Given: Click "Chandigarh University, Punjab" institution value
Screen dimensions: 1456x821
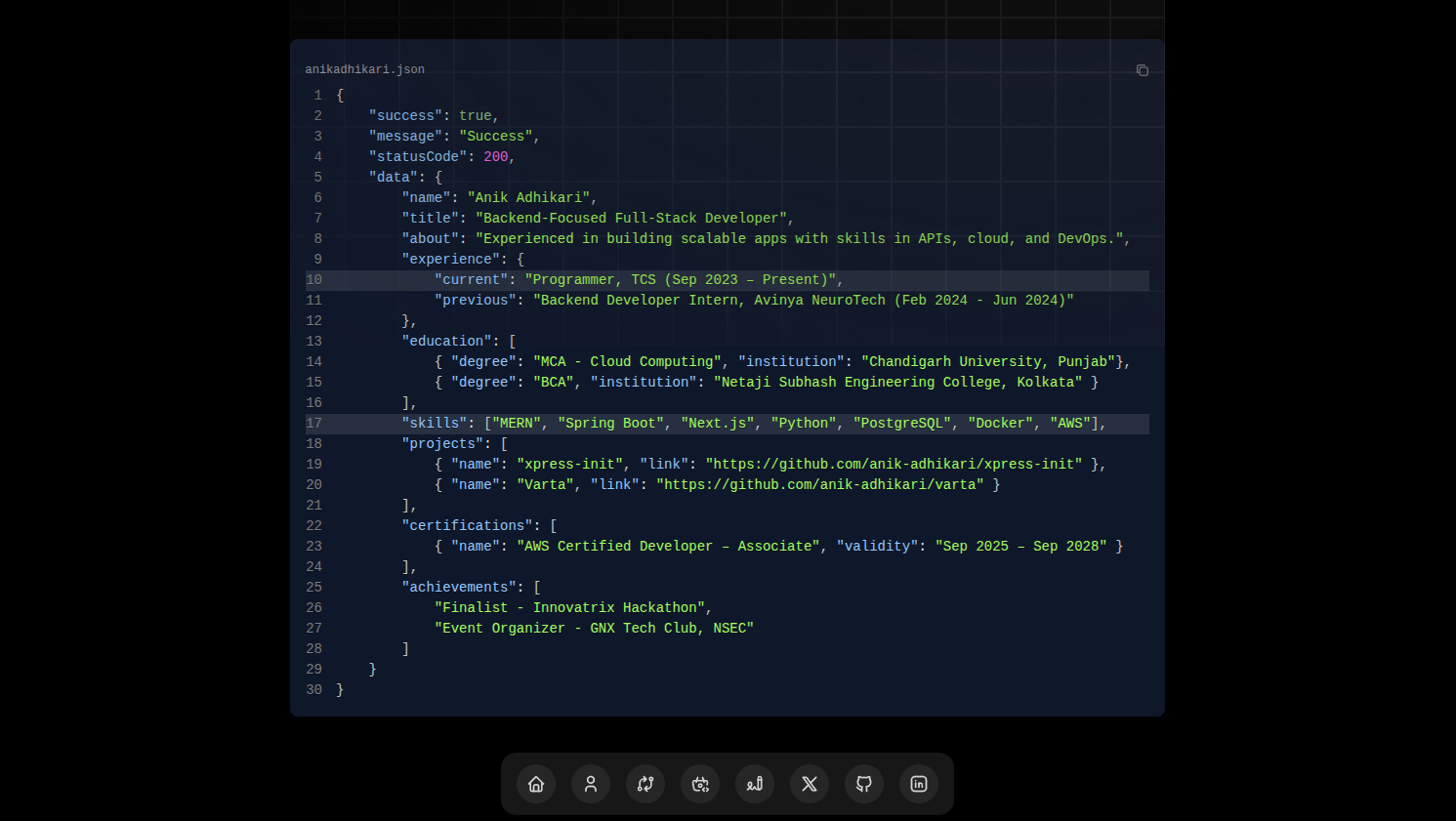Looking at the screenshot, I should click(x=988, y=362).
